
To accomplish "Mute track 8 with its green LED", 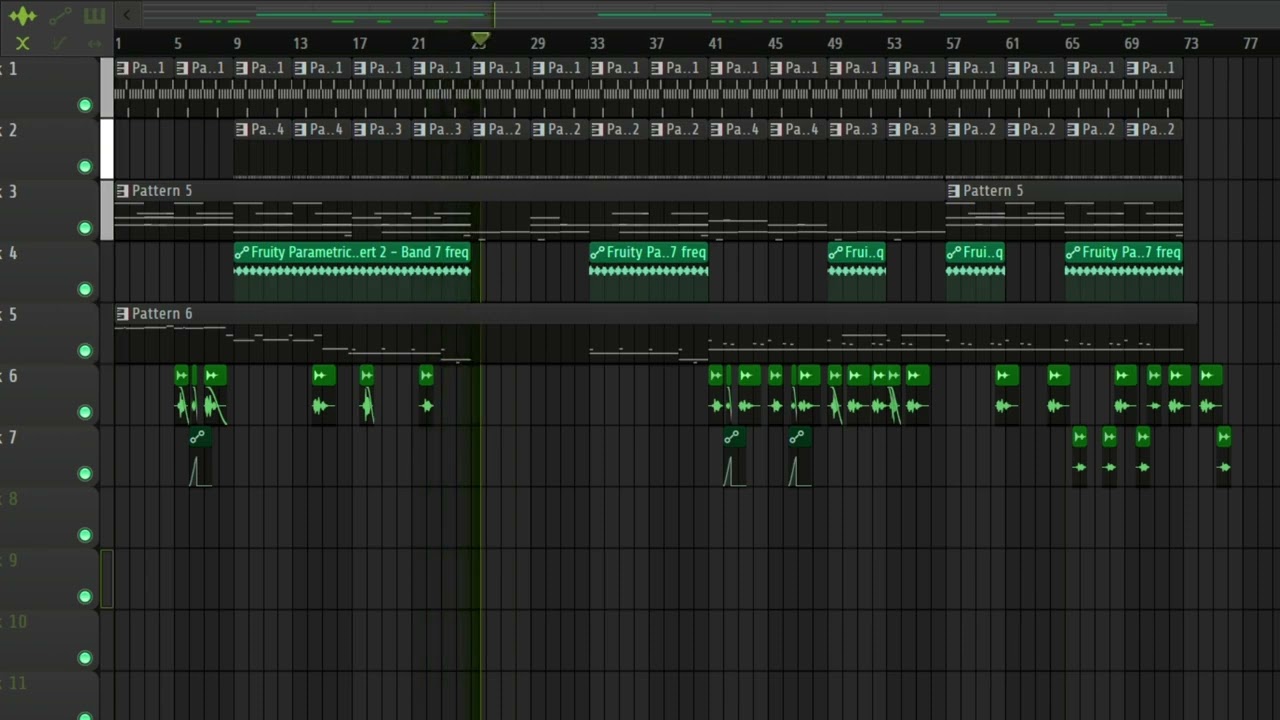I will pos(85,535).
